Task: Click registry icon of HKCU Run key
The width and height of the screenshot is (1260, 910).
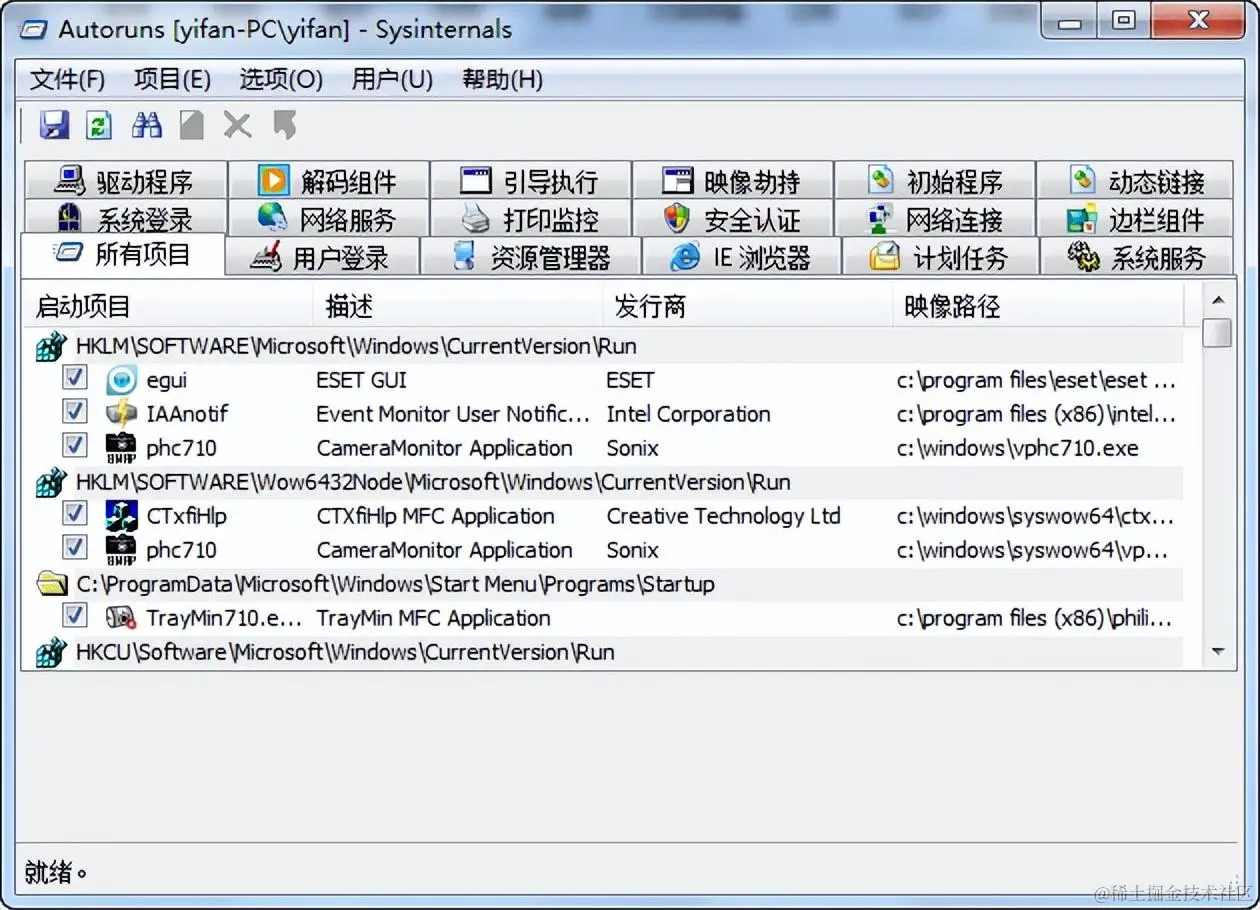Action: click(x=51, y=652)
